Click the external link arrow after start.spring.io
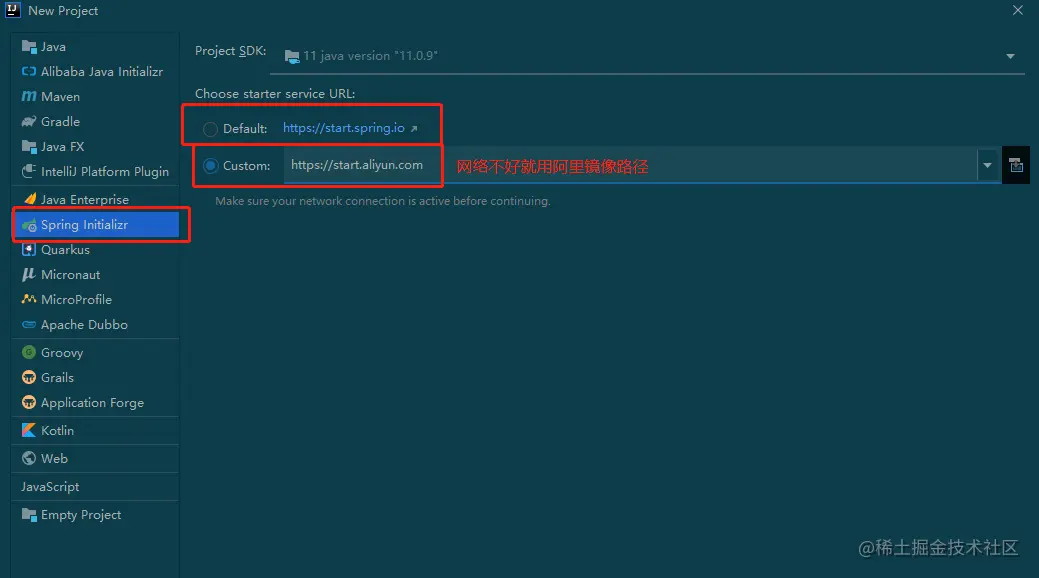1039x578 pixels. (x=414, y=129)
